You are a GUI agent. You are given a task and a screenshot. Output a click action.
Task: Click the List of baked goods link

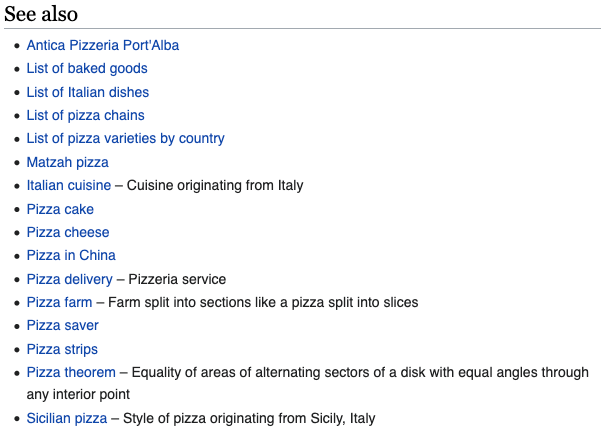(x=87, y=68)
